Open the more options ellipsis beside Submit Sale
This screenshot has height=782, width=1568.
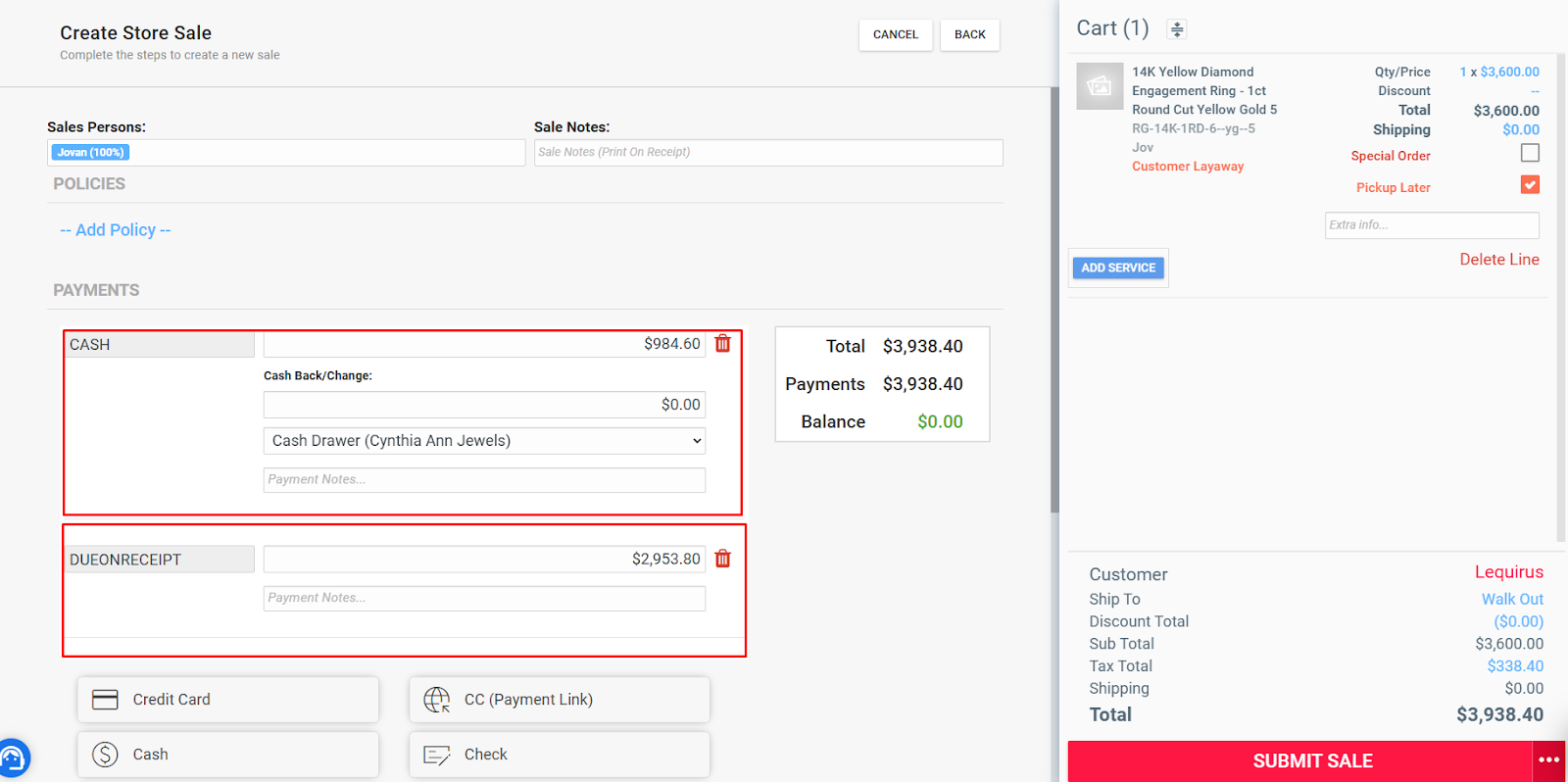coord(1548,760)
